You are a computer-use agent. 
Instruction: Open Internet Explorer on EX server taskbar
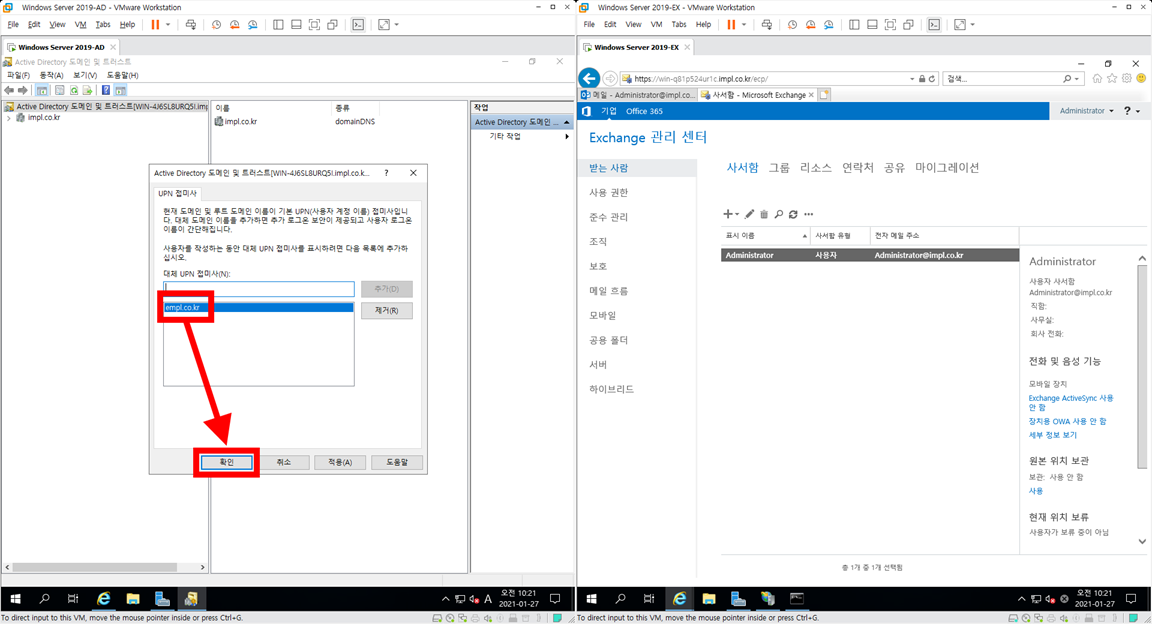tap(680, 598)
